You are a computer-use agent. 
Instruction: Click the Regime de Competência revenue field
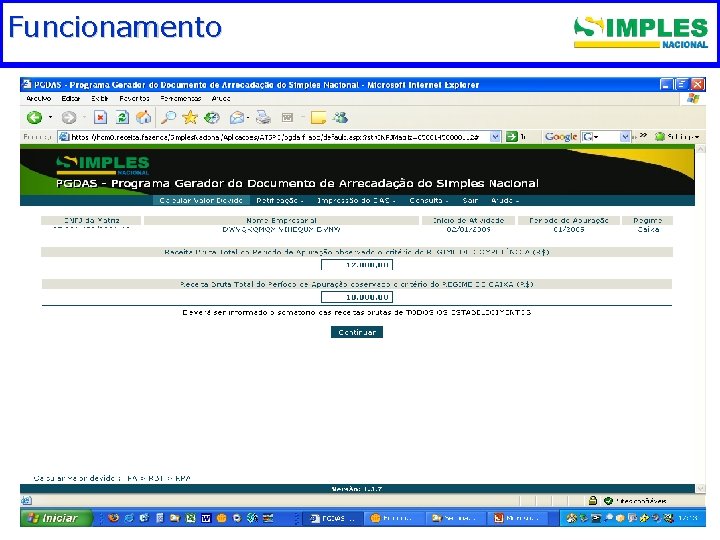[357, 264]
